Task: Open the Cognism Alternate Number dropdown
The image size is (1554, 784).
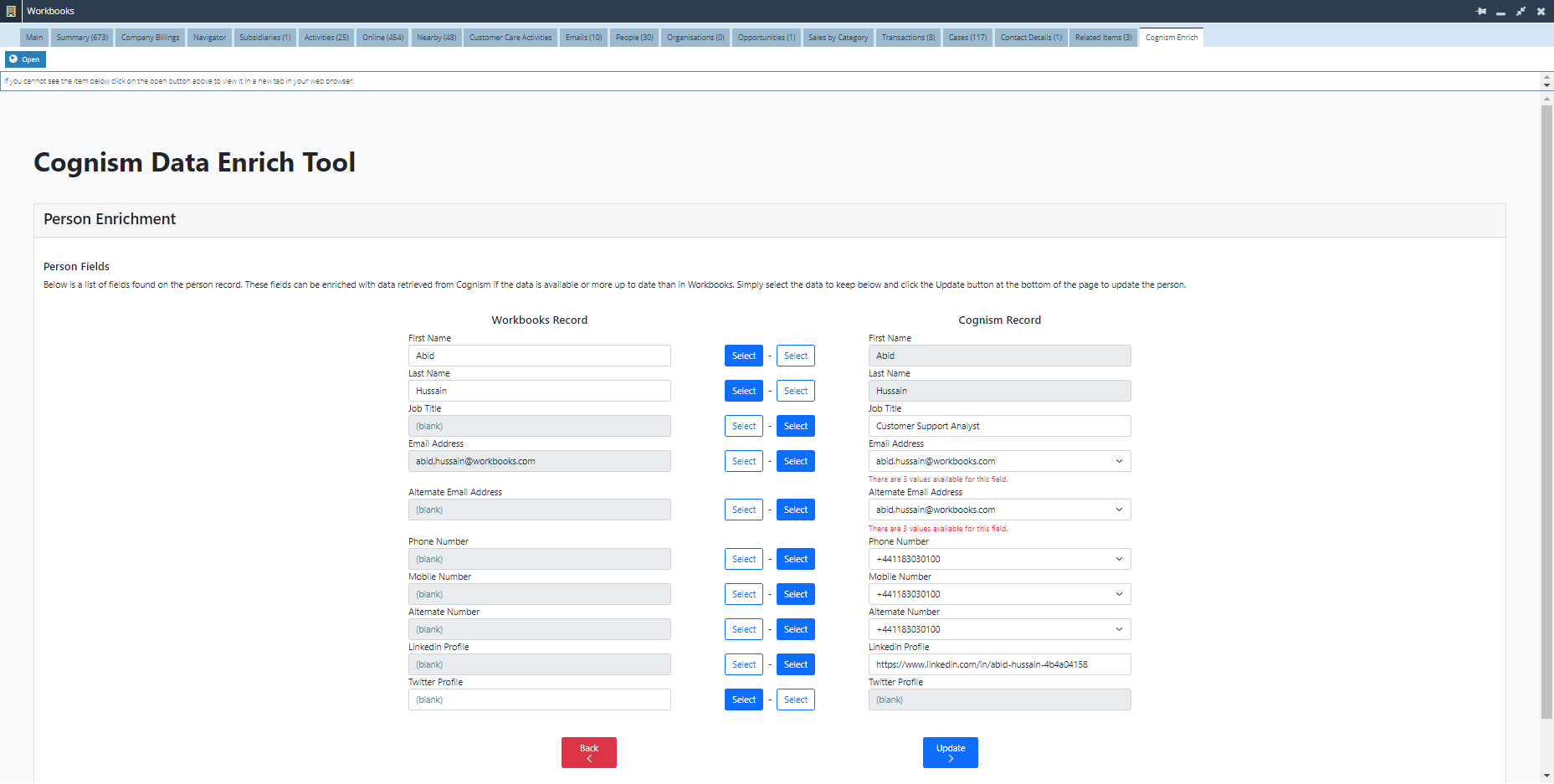Action: [x=1000, y=629]
